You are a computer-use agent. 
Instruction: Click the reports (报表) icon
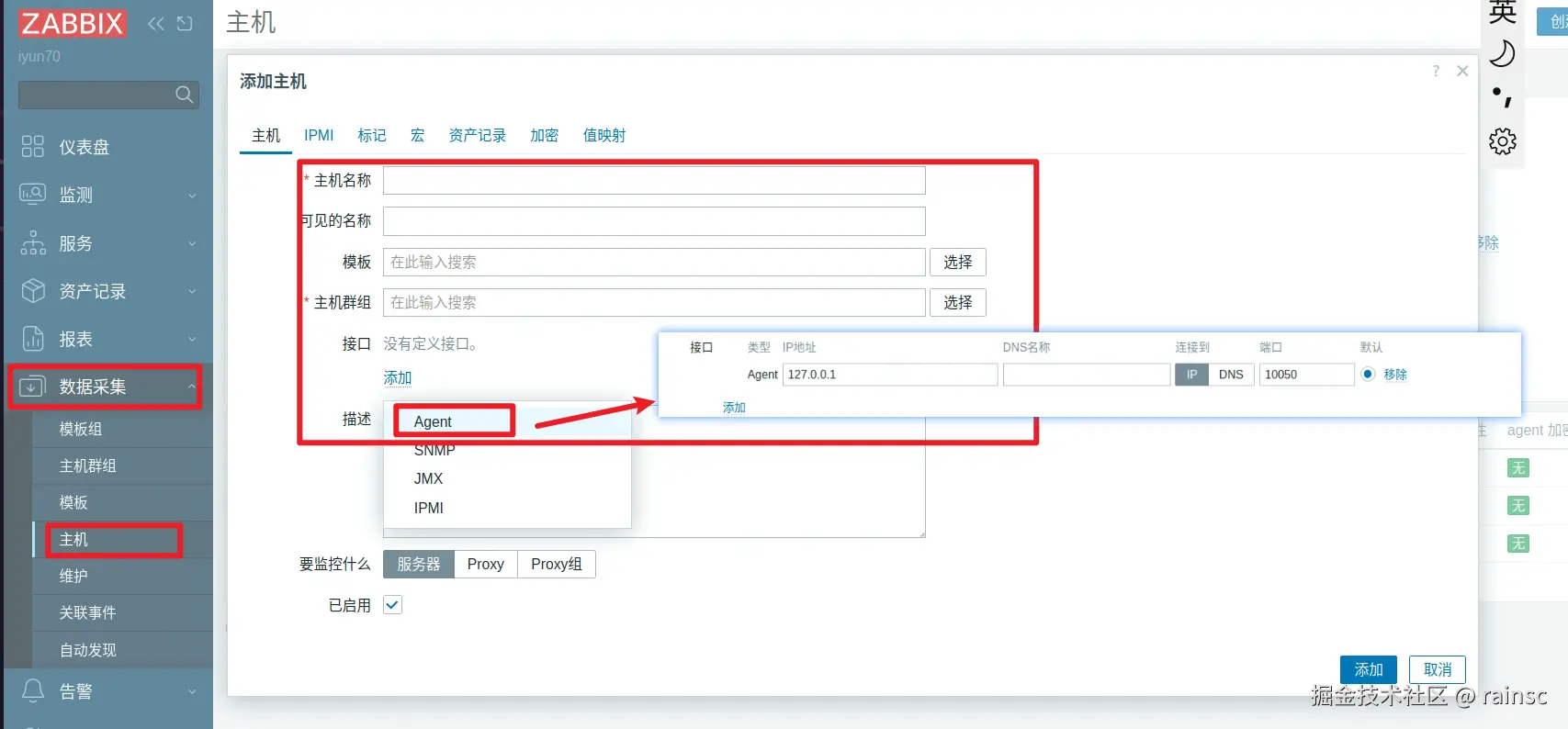(x=33, y=339)
